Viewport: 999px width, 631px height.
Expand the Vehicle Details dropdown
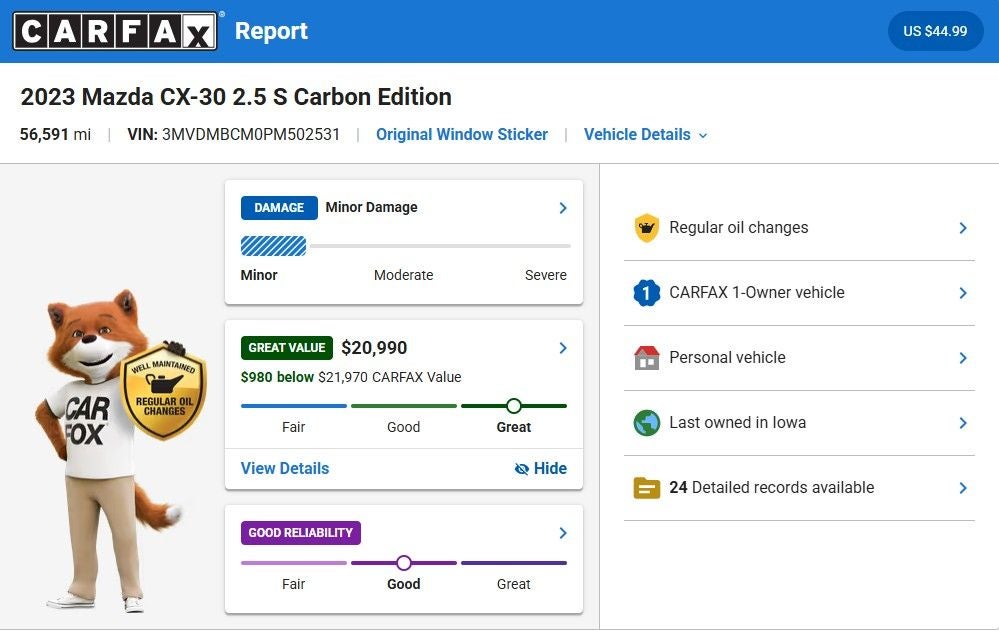[646, 135]
